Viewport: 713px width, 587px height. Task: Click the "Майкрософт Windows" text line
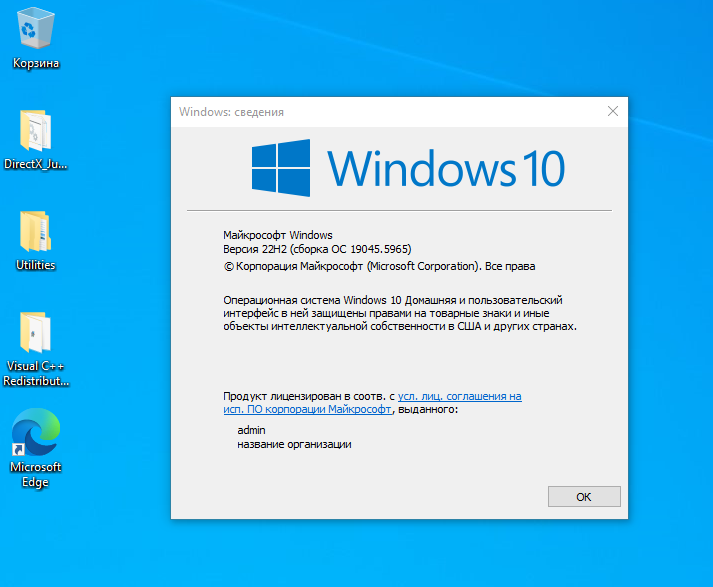tap(277, 234)
